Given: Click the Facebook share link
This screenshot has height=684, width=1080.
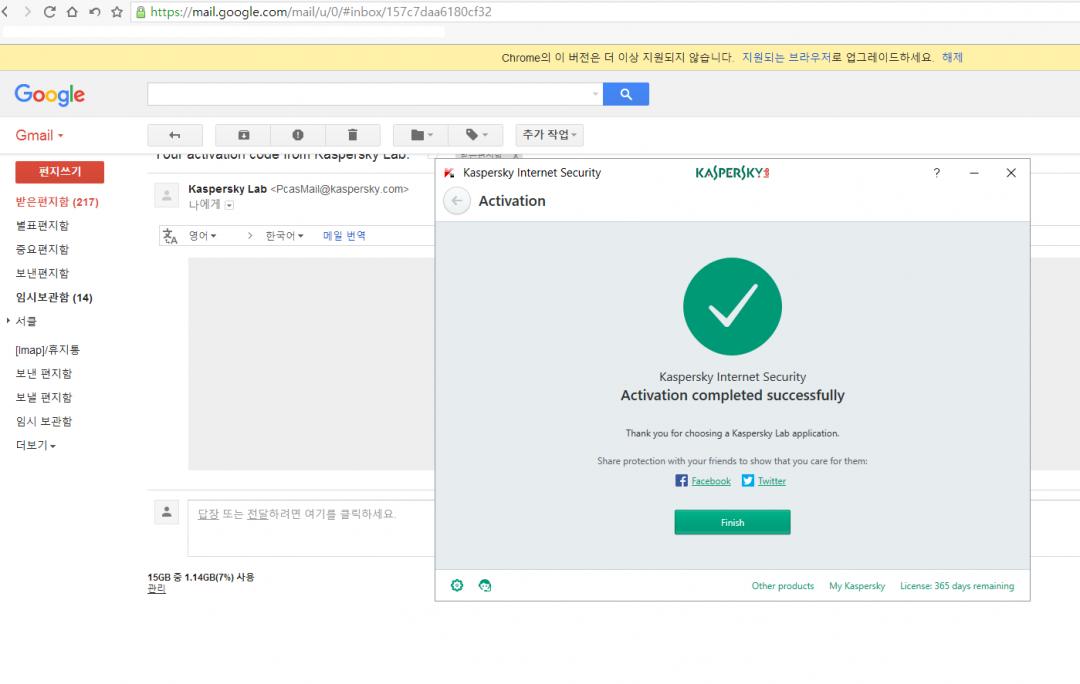Looking at the screenshot, I should (x=710, y=481).
